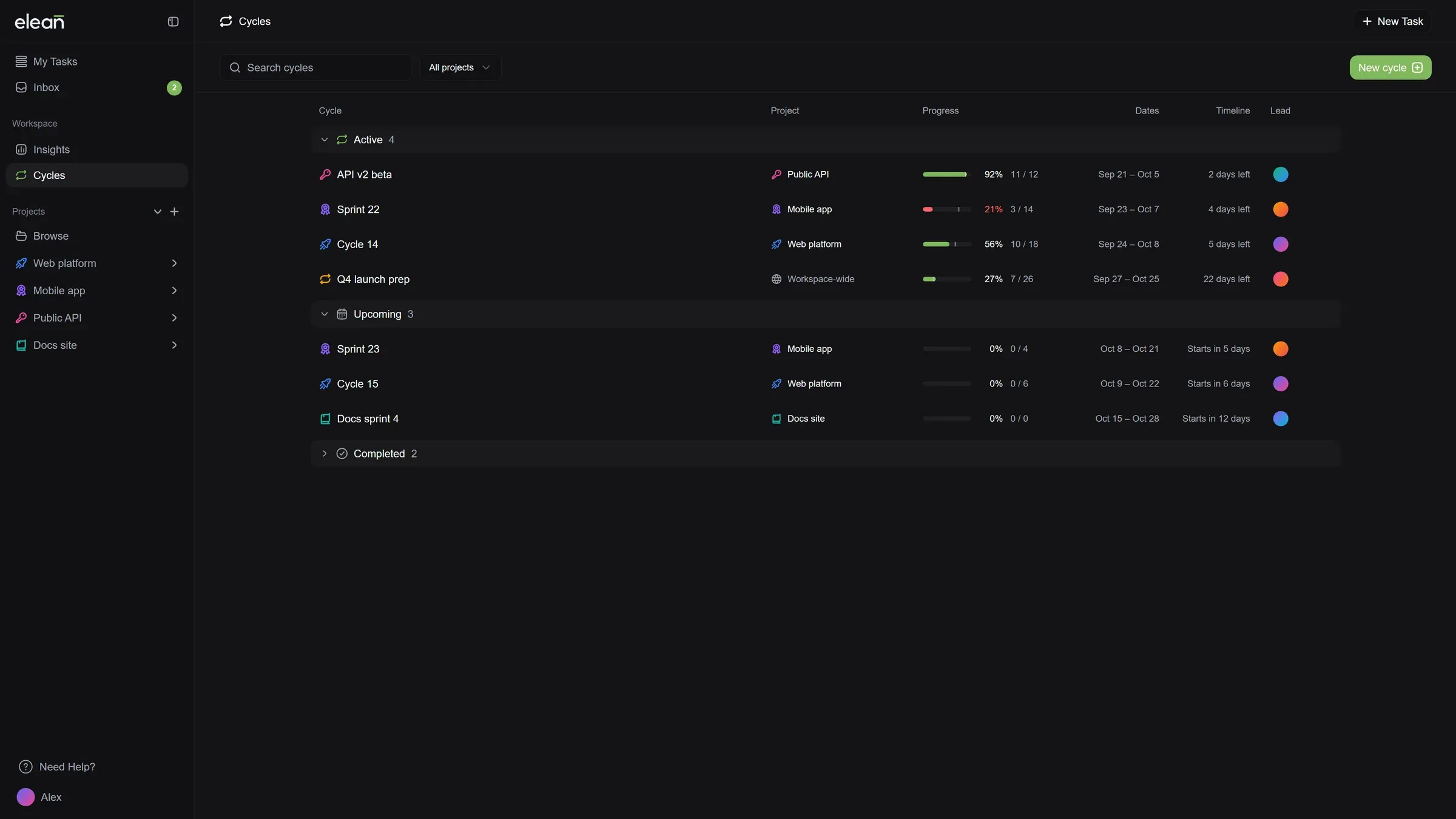Collapse the Upcoming cycles group
The width and height of the screenshot is (1456, 819).
click(x=325, y=314)
